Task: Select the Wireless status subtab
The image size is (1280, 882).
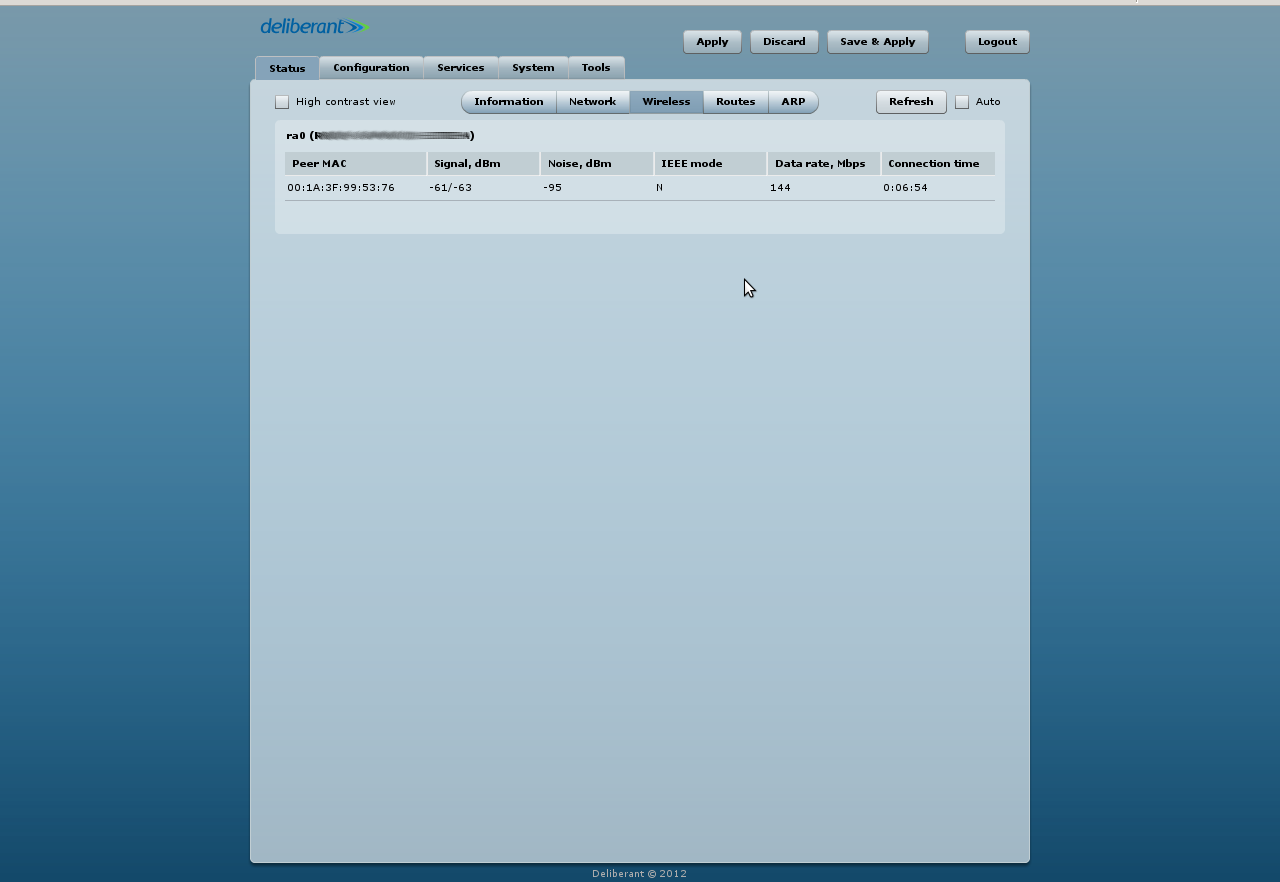Action: pyautogui.click(x=666, y=102)
